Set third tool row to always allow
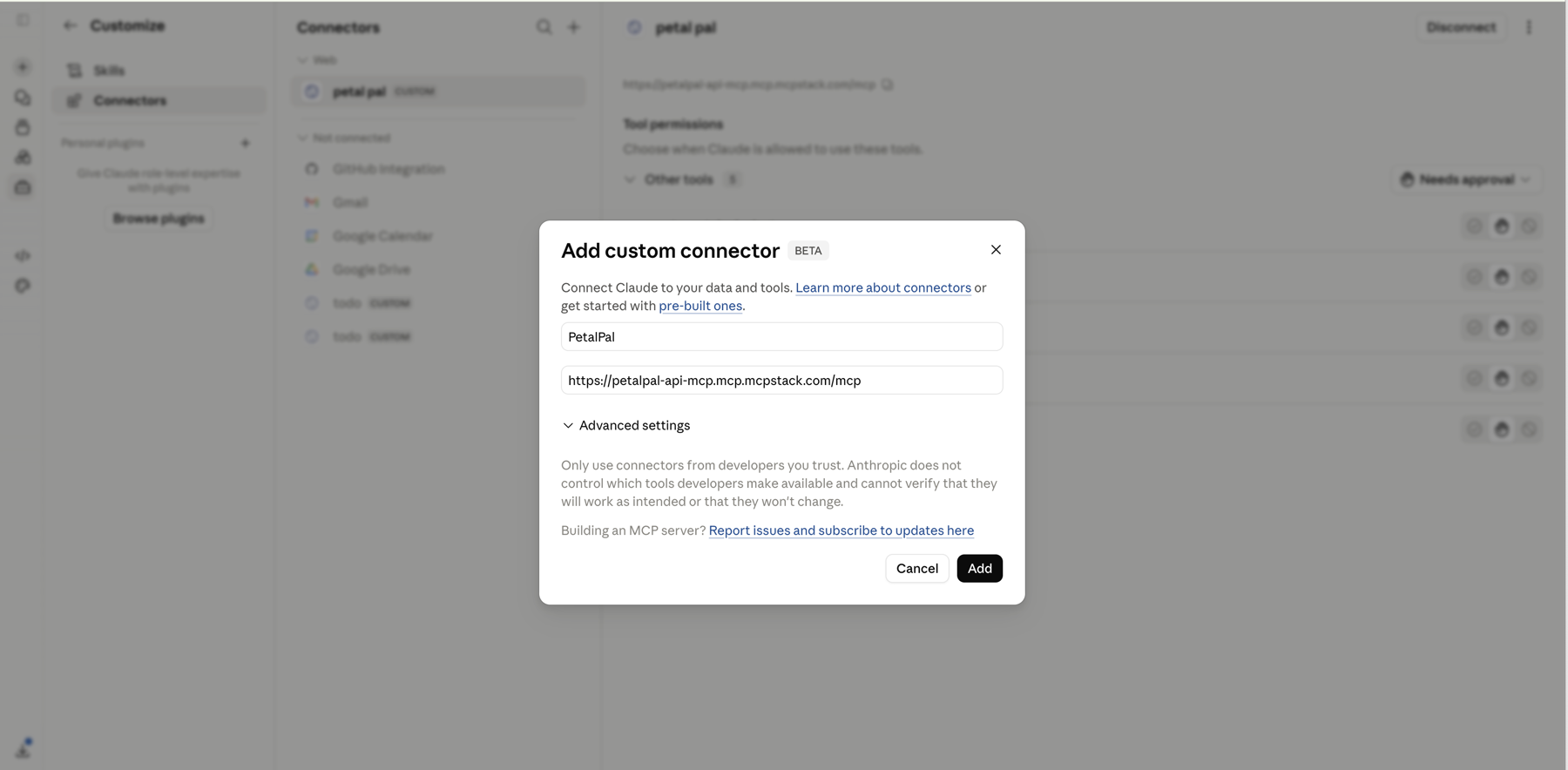 coord(1474,328)
